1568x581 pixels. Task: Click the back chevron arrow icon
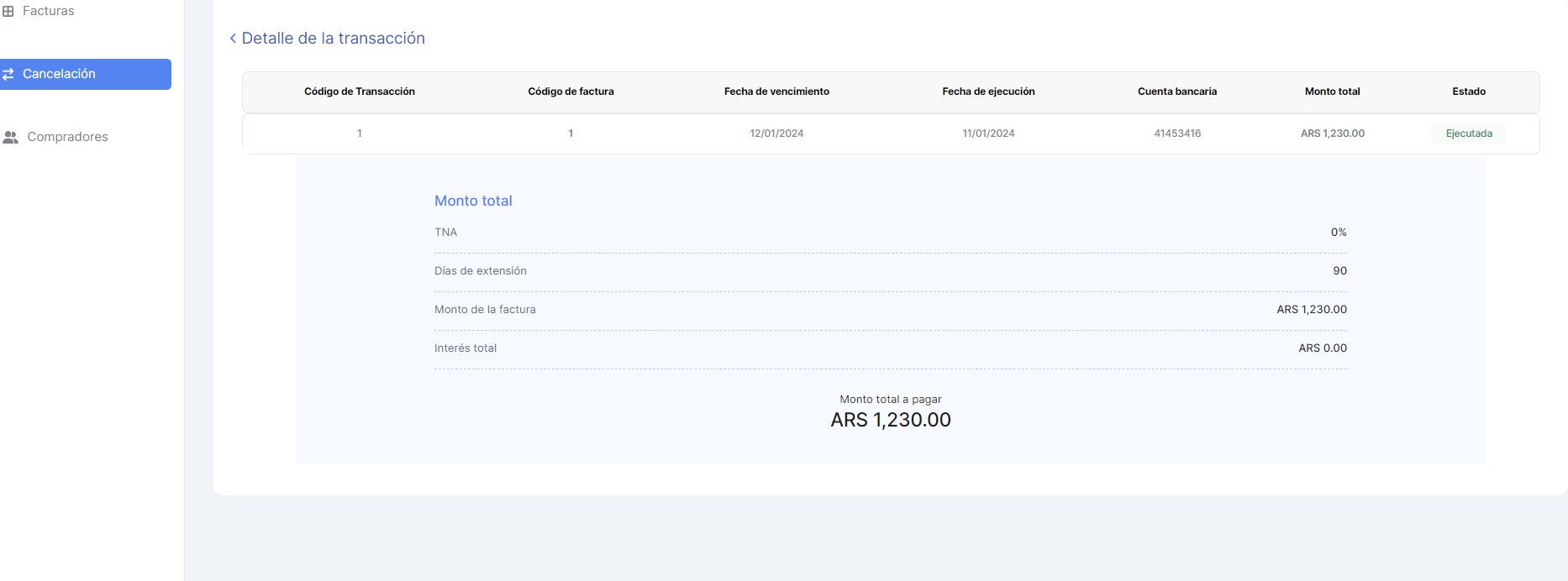233,39
